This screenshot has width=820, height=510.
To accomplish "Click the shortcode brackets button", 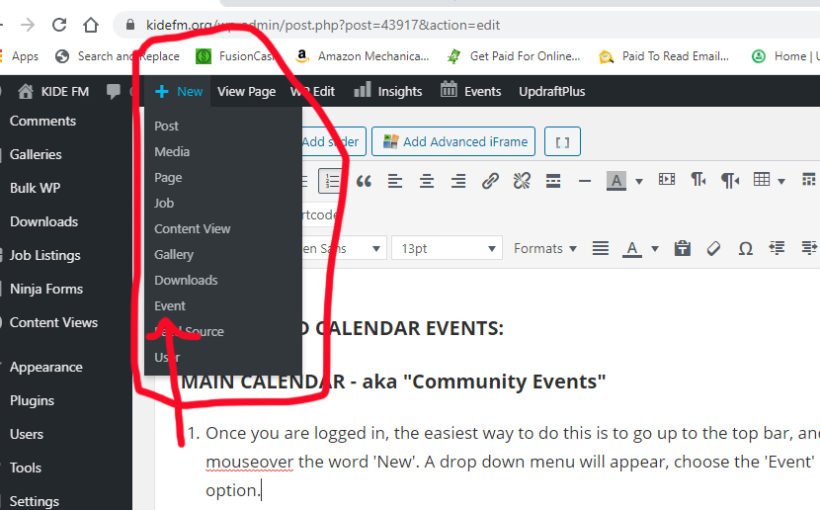I will tap(562, 141).
